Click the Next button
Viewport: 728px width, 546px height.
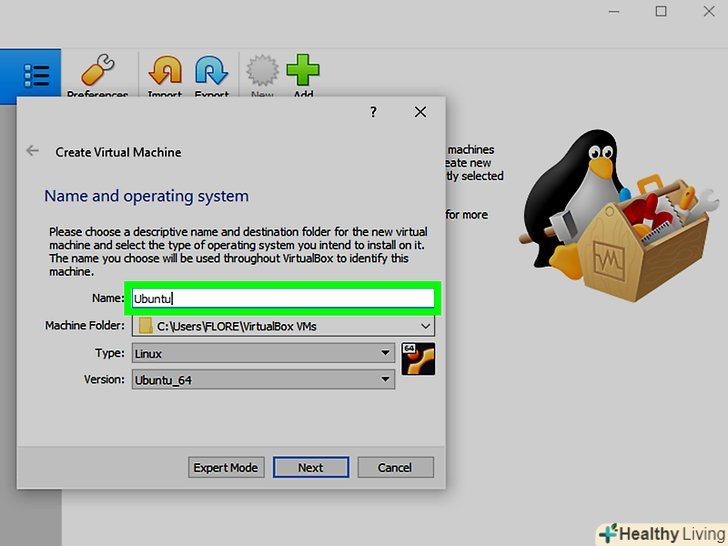coord(311,467)
